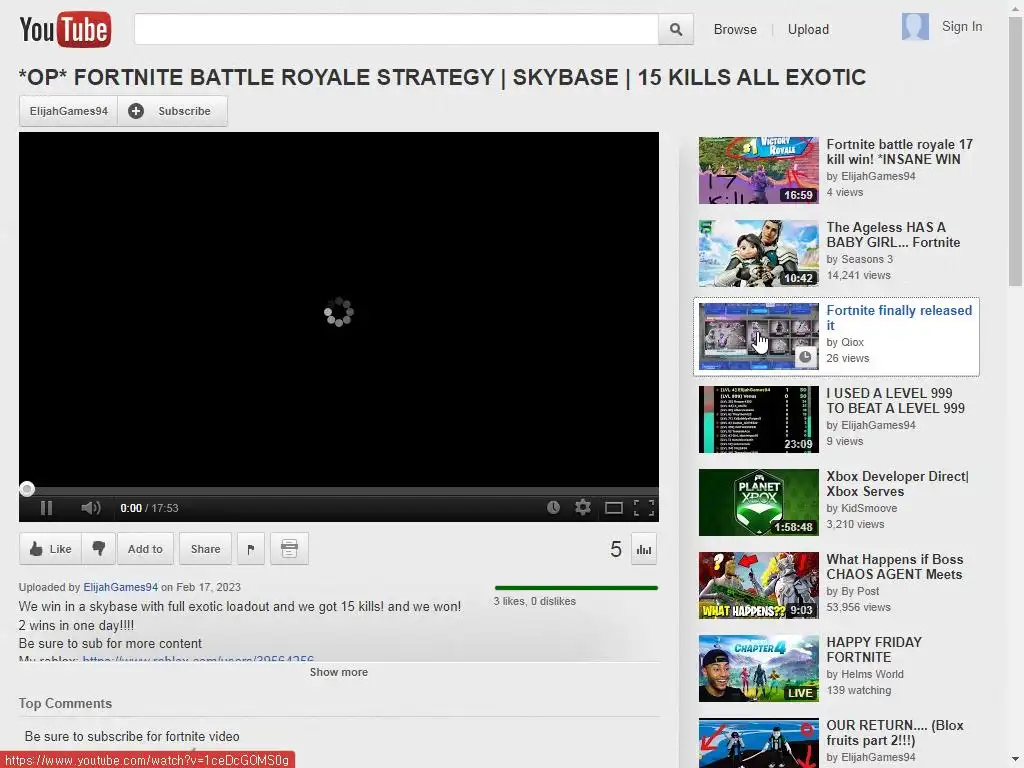
Task: Open the ElijahGames94 channel button
Action: 69,111
